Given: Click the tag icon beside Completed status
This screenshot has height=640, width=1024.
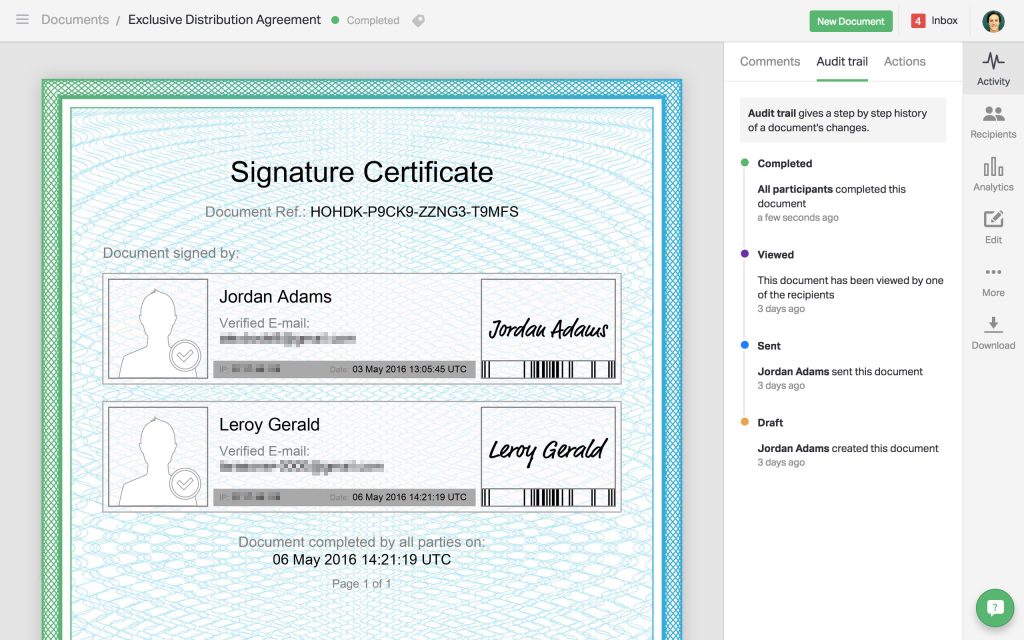Looking at the screenshot, I should (419, 21).
